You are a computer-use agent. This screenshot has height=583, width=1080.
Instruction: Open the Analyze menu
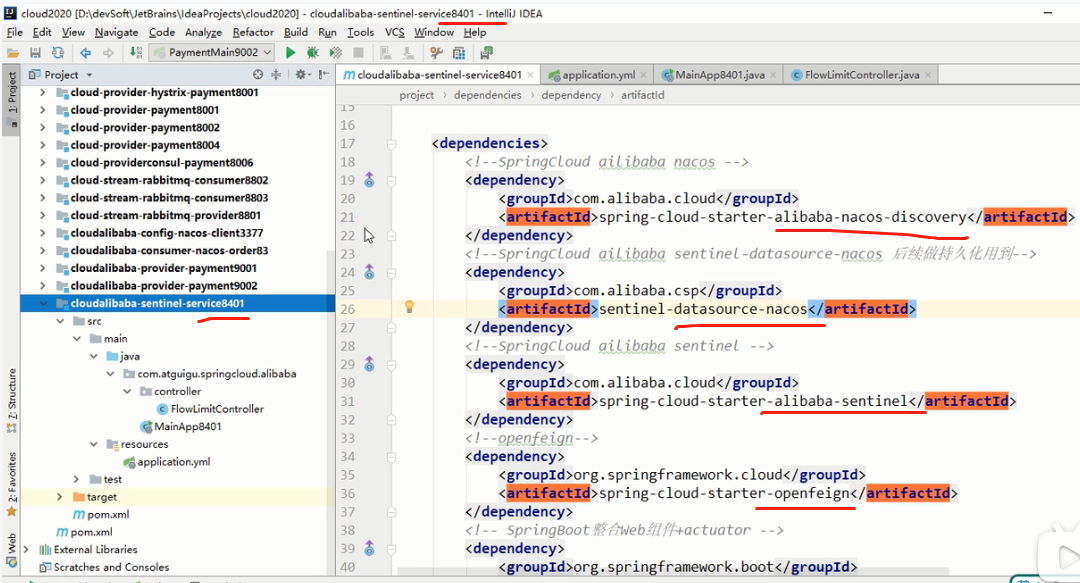click(203, 32)
